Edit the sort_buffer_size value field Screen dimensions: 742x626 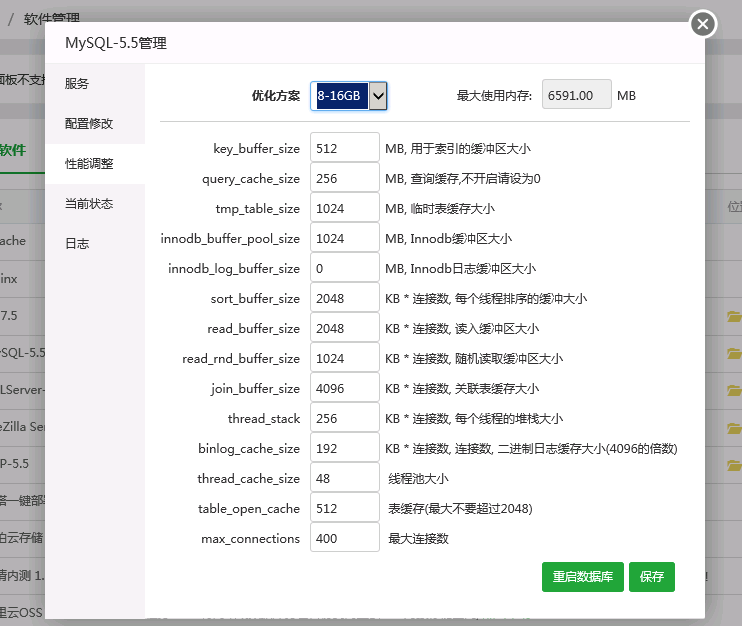[344, 299]
